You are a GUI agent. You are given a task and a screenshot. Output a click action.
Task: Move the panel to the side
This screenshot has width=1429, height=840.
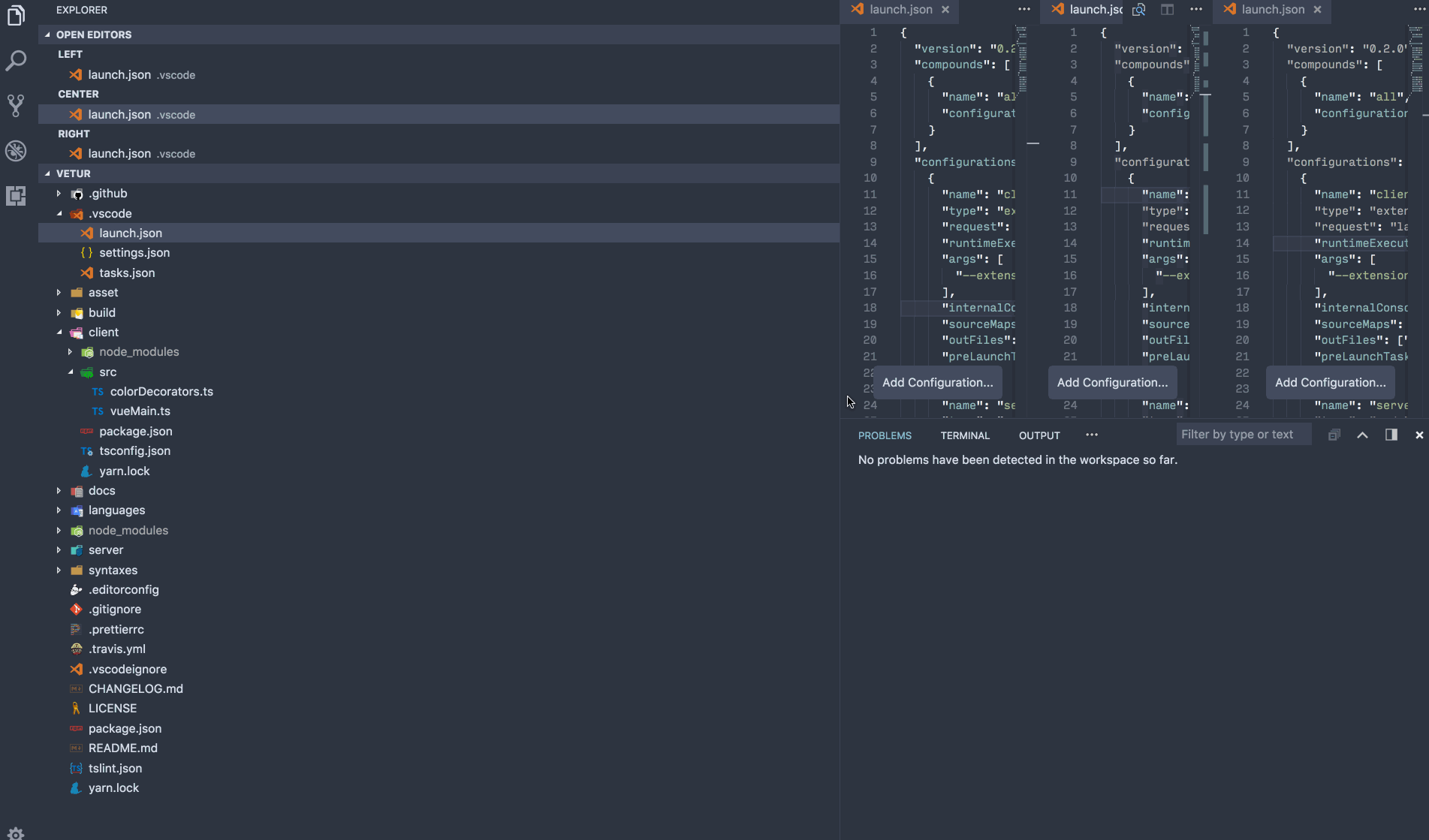tap(1391, 435)
